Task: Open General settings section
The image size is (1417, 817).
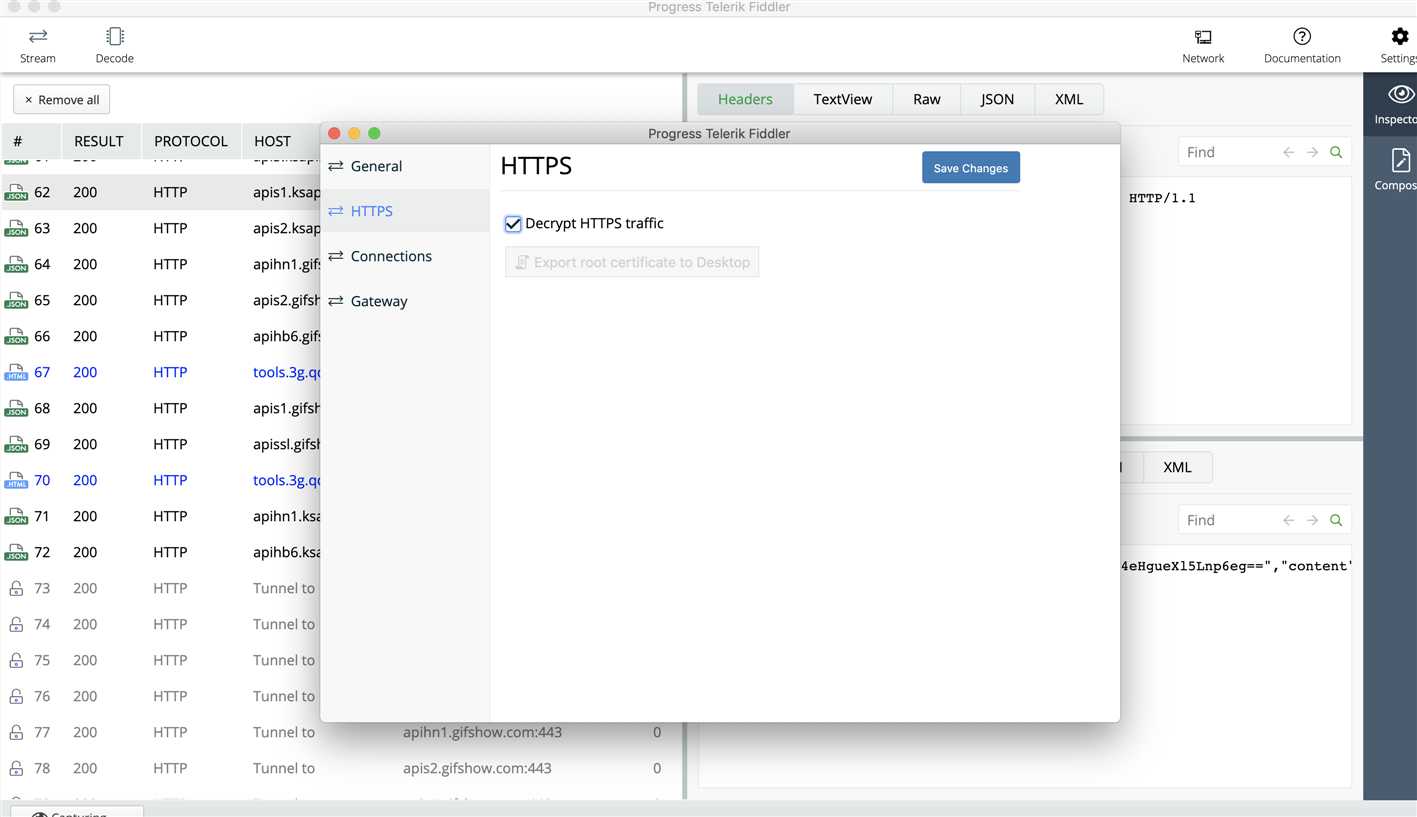Action: (405, 166)
